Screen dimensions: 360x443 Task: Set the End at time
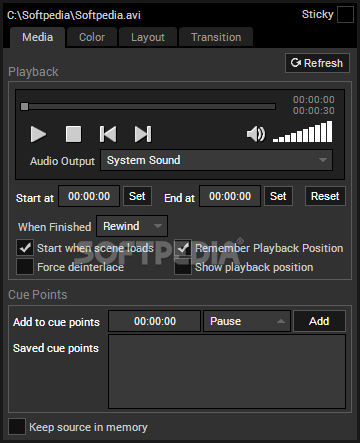click(278, 196)
